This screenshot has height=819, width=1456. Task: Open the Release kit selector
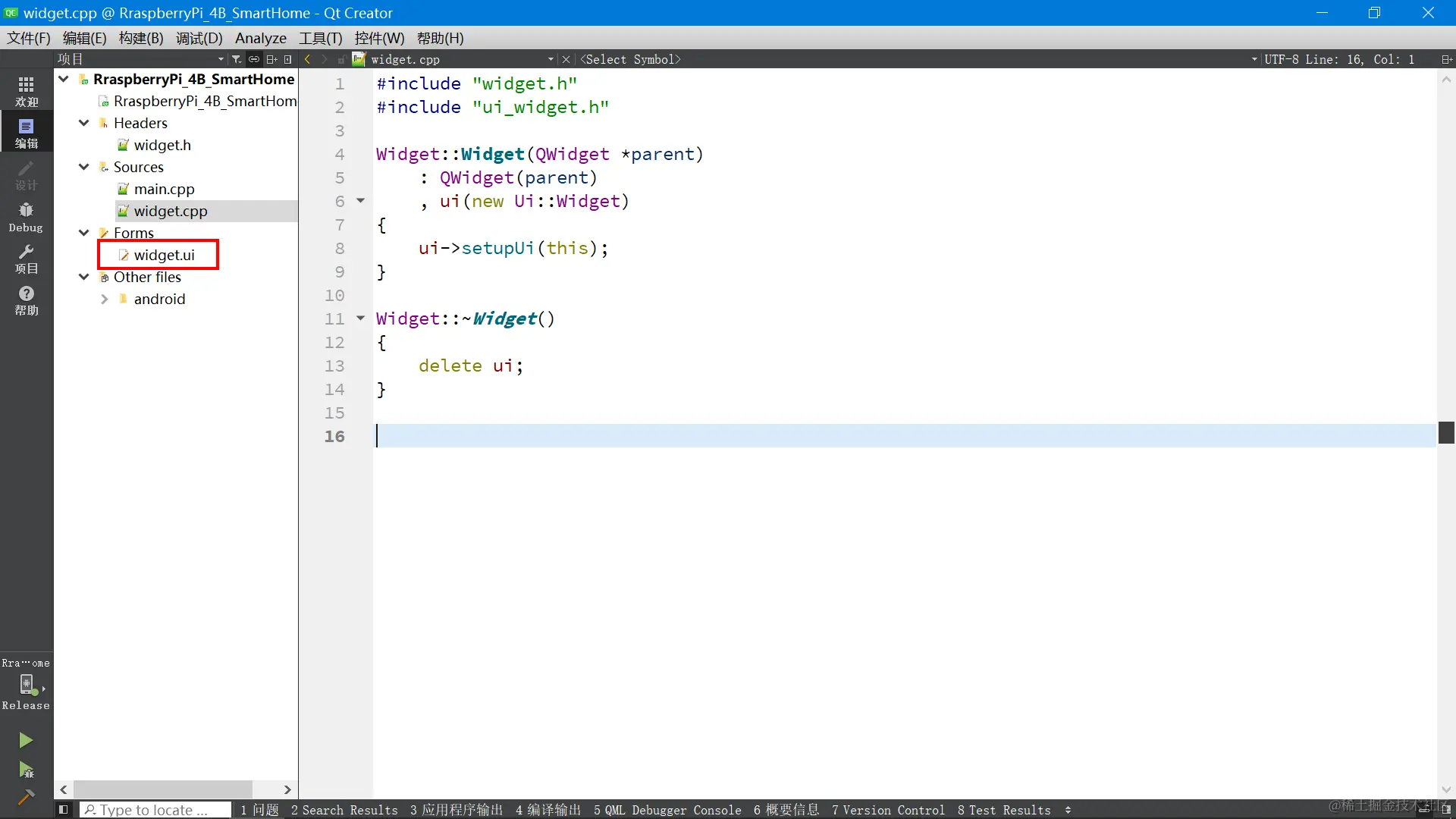pyautogui.click(x=27, y=685)
